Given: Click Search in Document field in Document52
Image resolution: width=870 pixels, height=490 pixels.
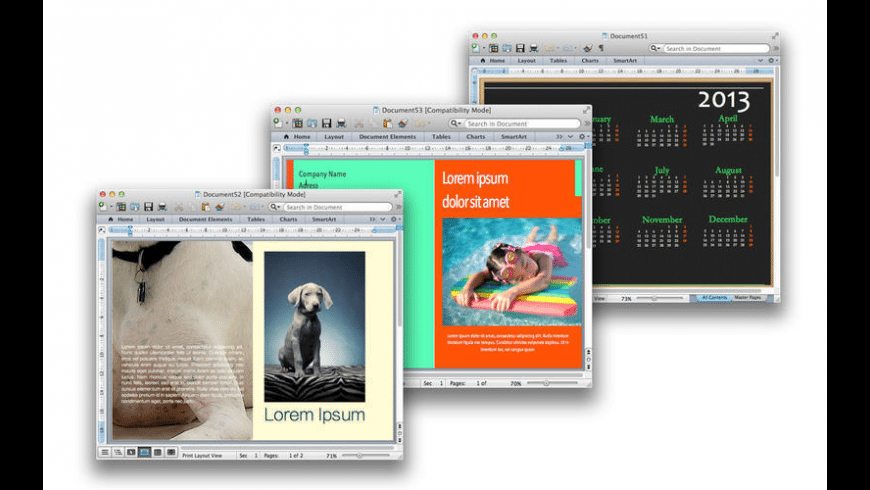Looking at the screenshot, I should click(337, 207).
